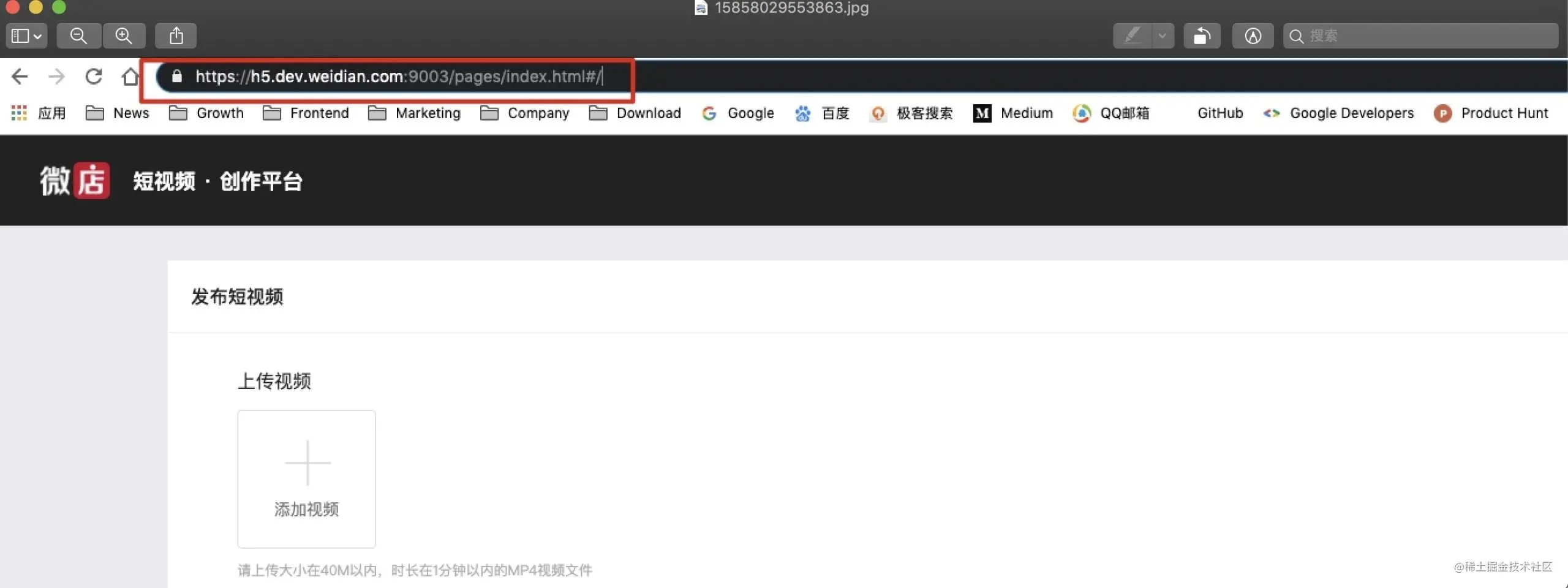Click the Google bookmark icon

coord(709,113)
